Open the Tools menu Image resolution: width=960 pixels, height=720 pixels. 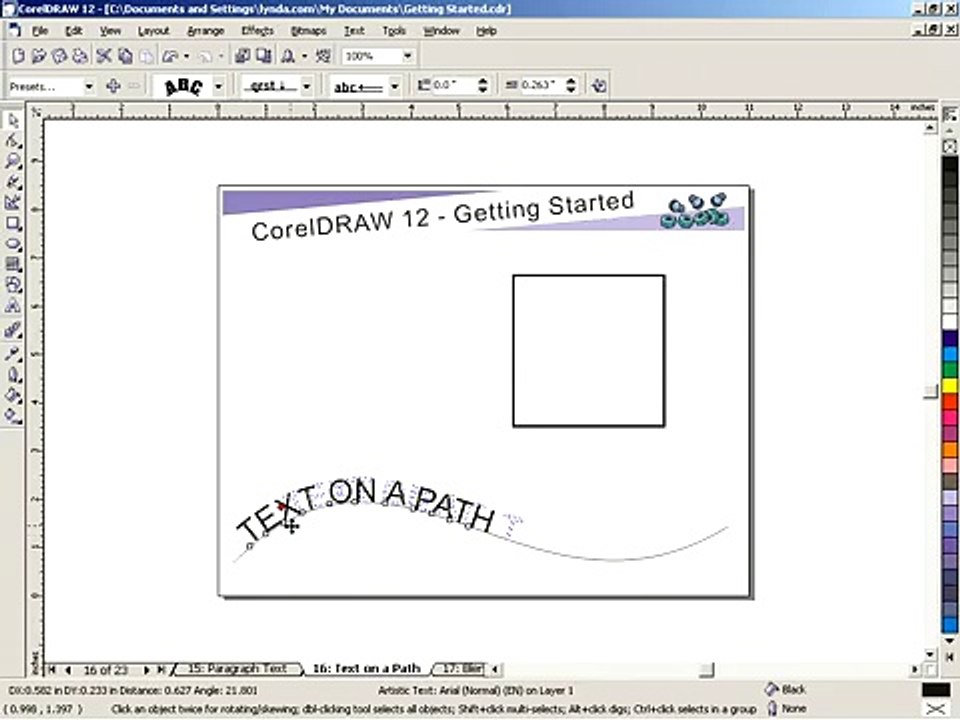[x=394, y=31]
